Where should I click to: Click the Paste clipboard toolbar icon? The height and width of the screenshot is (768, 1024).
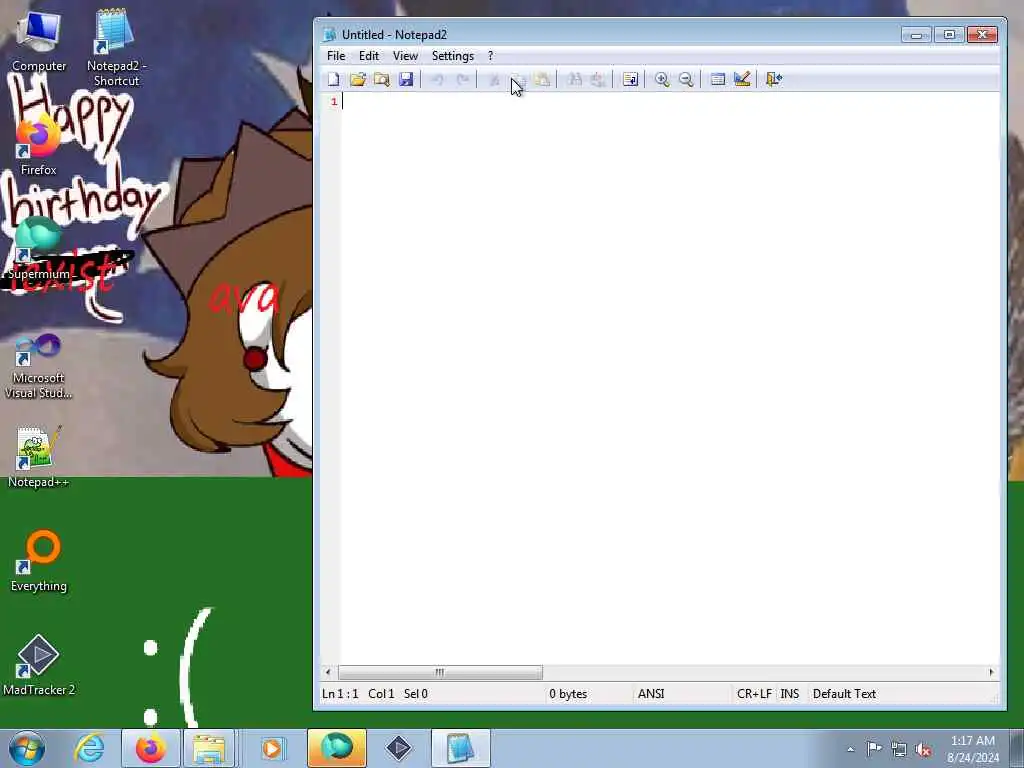point(542,80)
